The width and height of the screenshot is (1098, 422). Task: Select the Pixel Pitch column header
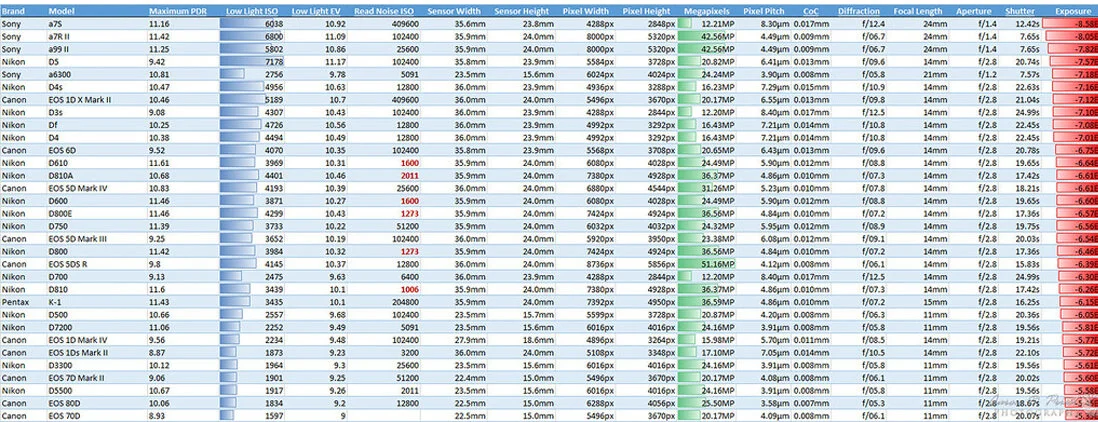[765, 12]
